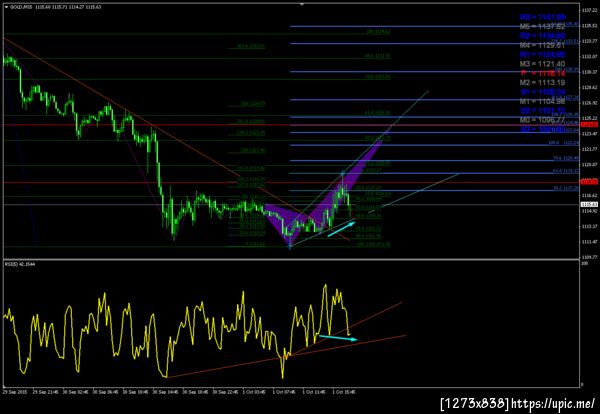
Task: Select the M0 = 1096.77 pivot label
Action: click(x=542, y=120)
